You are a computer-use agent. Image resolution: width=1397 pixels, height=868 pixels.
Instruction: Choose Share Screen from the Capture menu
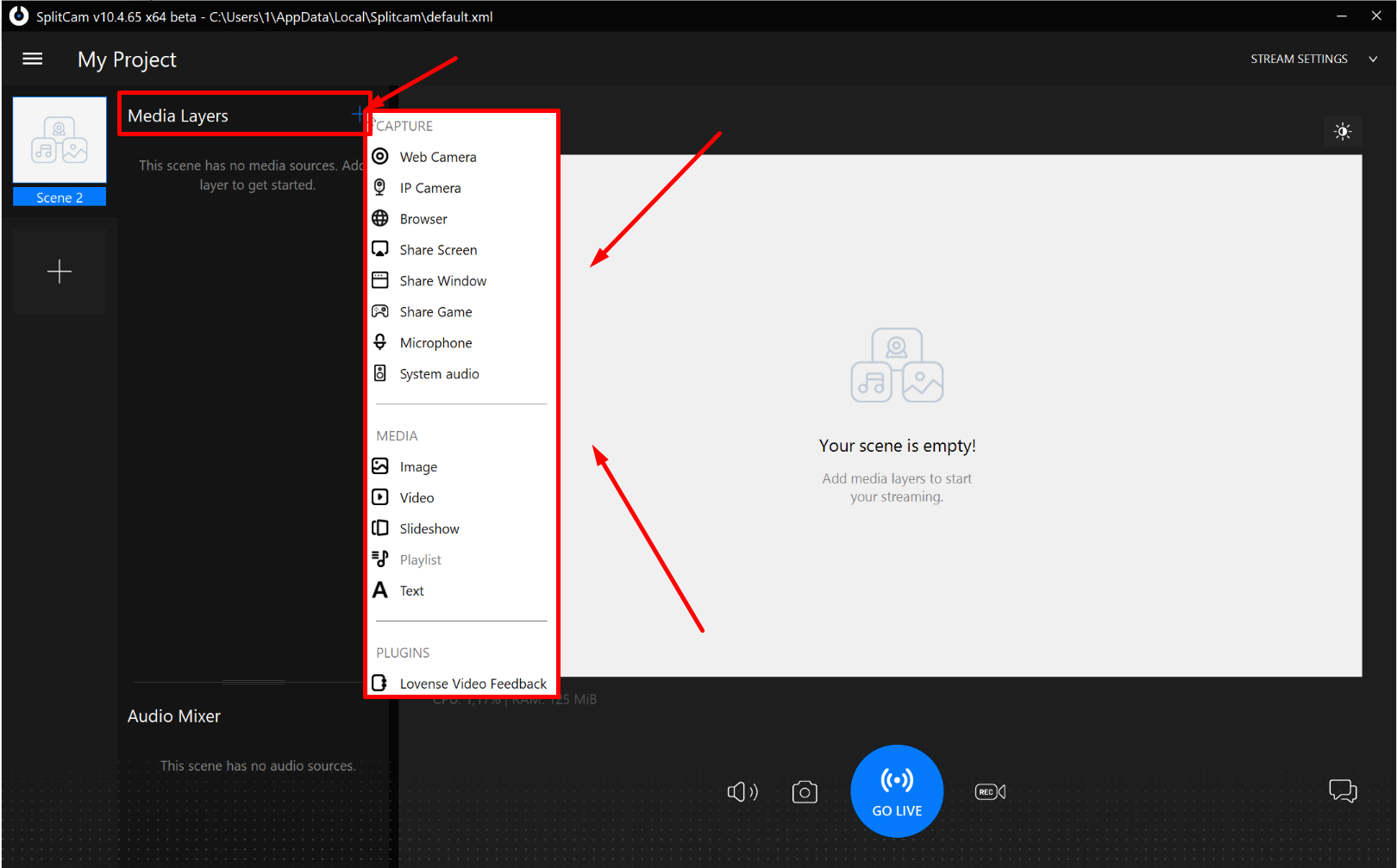438,249
